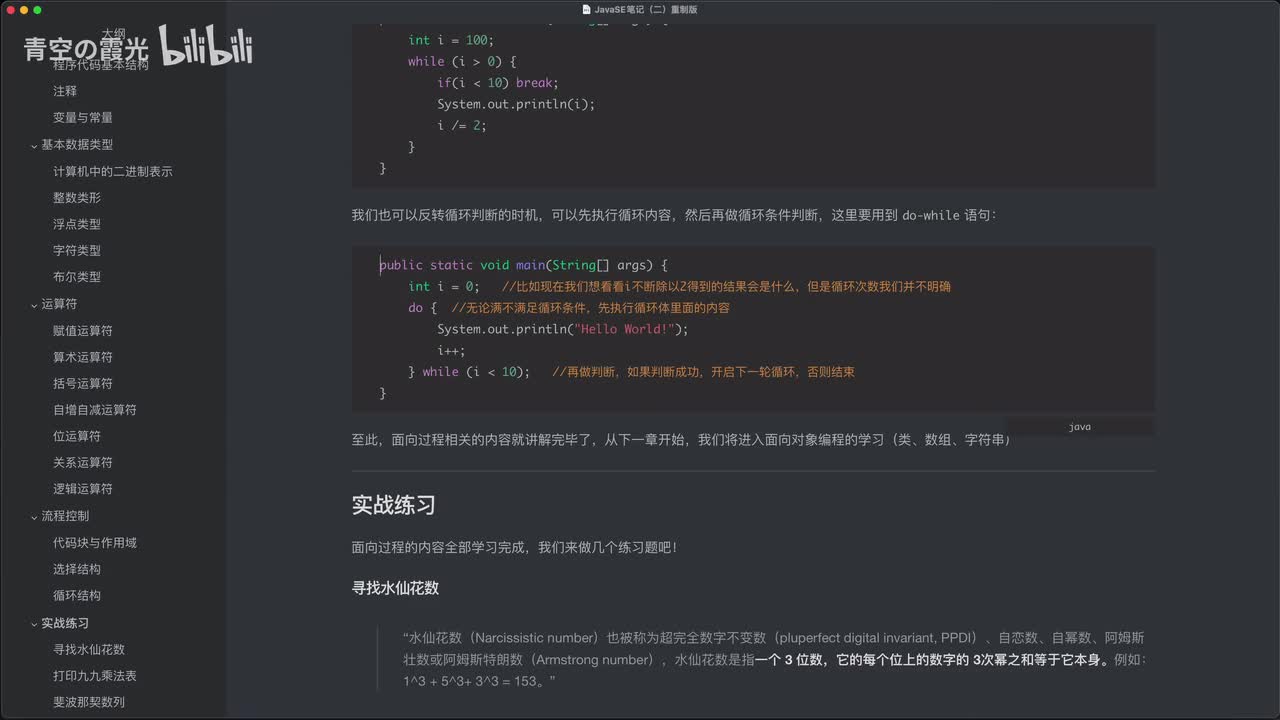Collapse the 实战练习 outline section
The width and height of the screenshot is (1280, 720).
(x=34, y=624)
